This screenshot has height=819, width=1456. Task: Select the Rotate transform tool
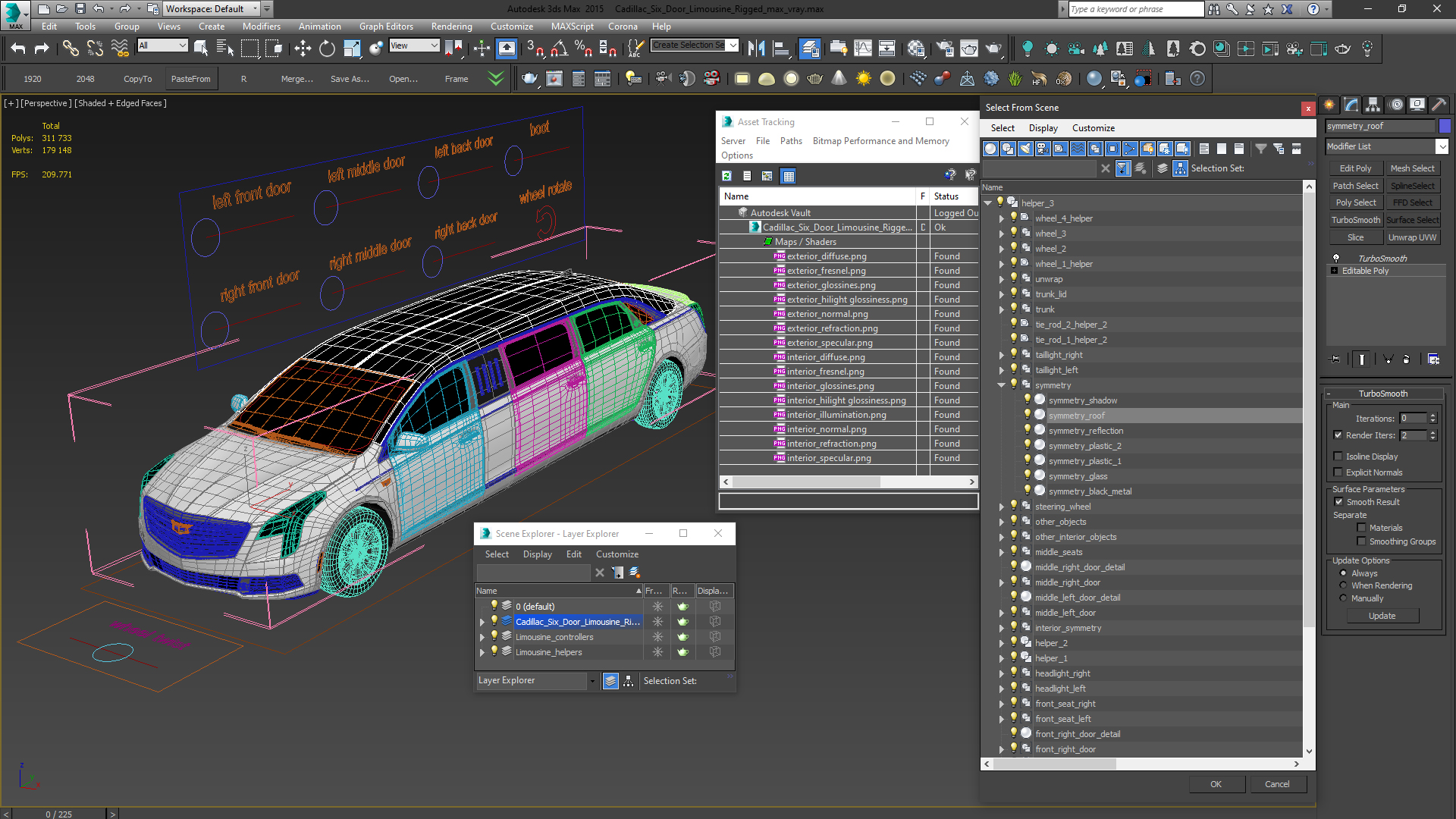[327, 49]
